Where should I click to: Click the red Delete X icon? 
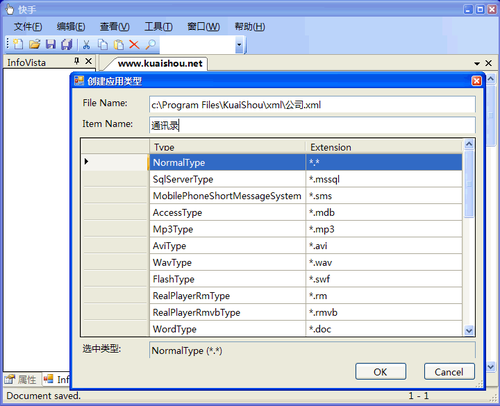(x=134, y=44)
